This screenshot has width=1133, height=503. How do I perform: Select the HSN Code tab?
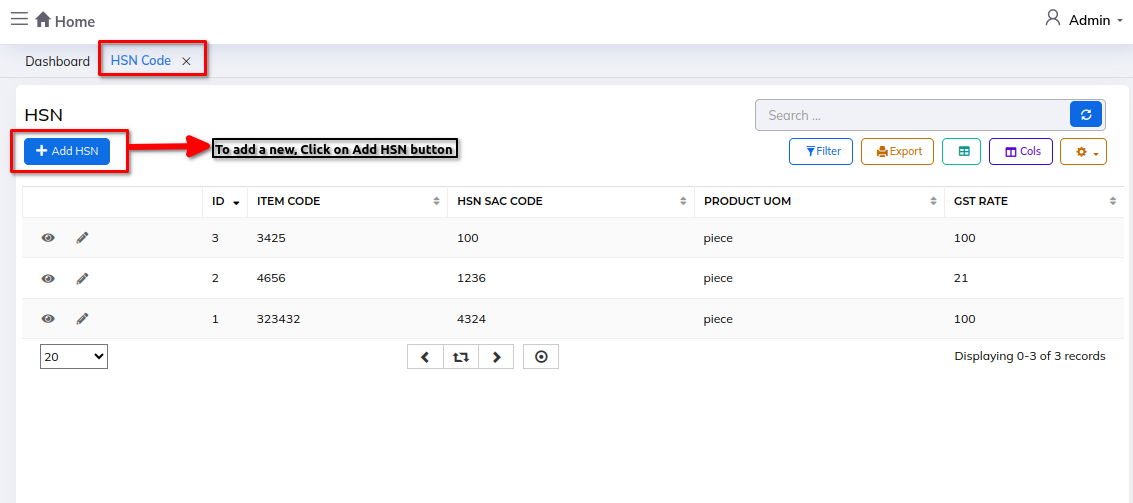click(x=141, y=61)
